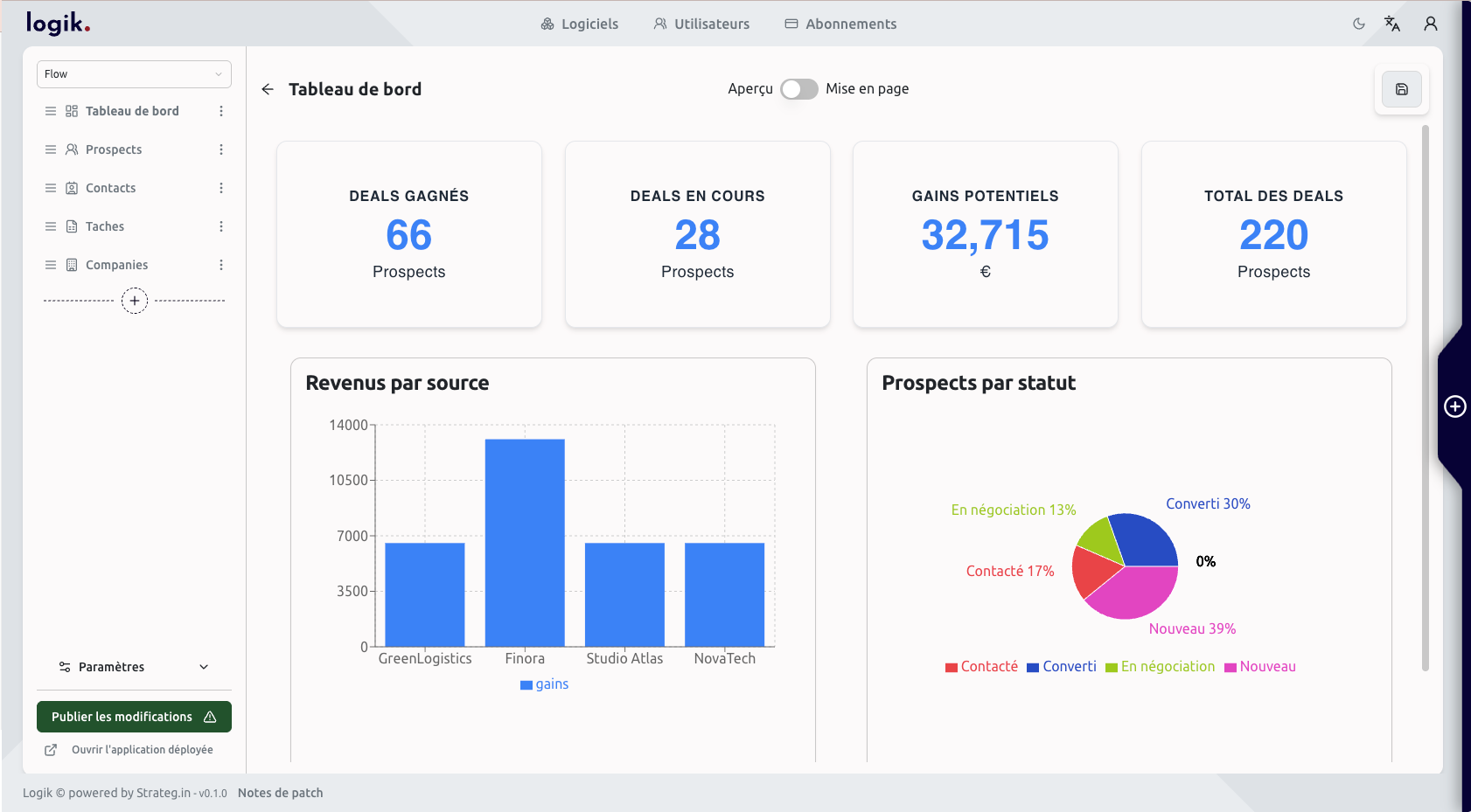Viewport: 1471px width, 812px height.
Task: Switch the Aperçu / Mise en page toggle
Action: click(798, 89)
